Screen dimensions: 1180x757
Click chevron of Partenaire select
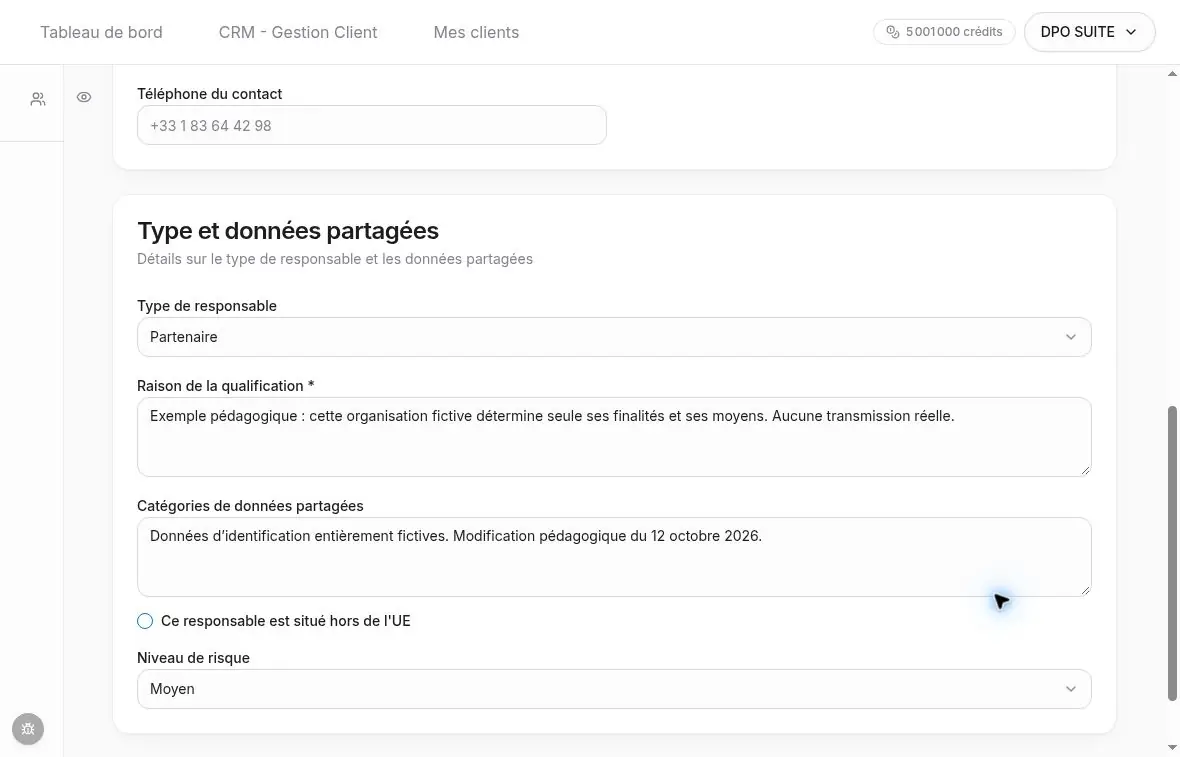[1070, 337]
